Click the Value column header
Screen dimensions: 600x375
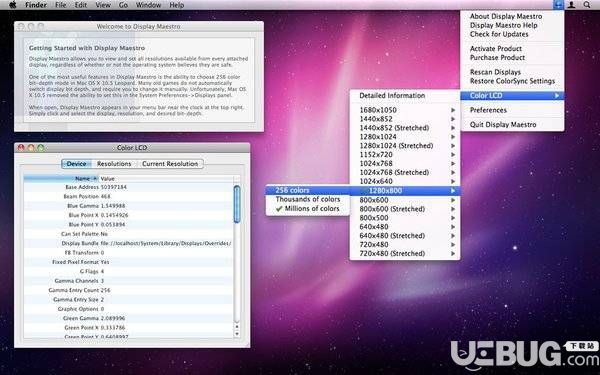166,179
